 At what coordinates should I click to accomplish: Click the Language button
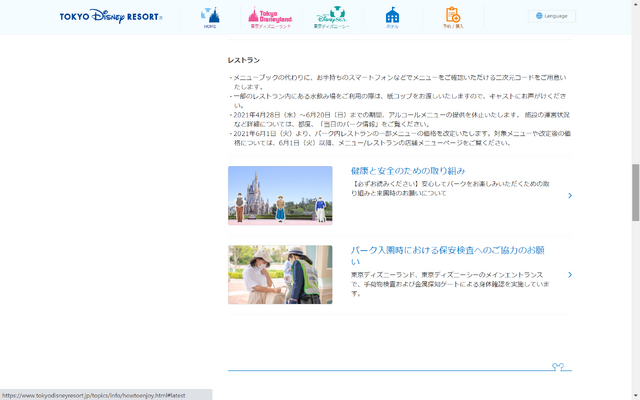tap(552, 16)
